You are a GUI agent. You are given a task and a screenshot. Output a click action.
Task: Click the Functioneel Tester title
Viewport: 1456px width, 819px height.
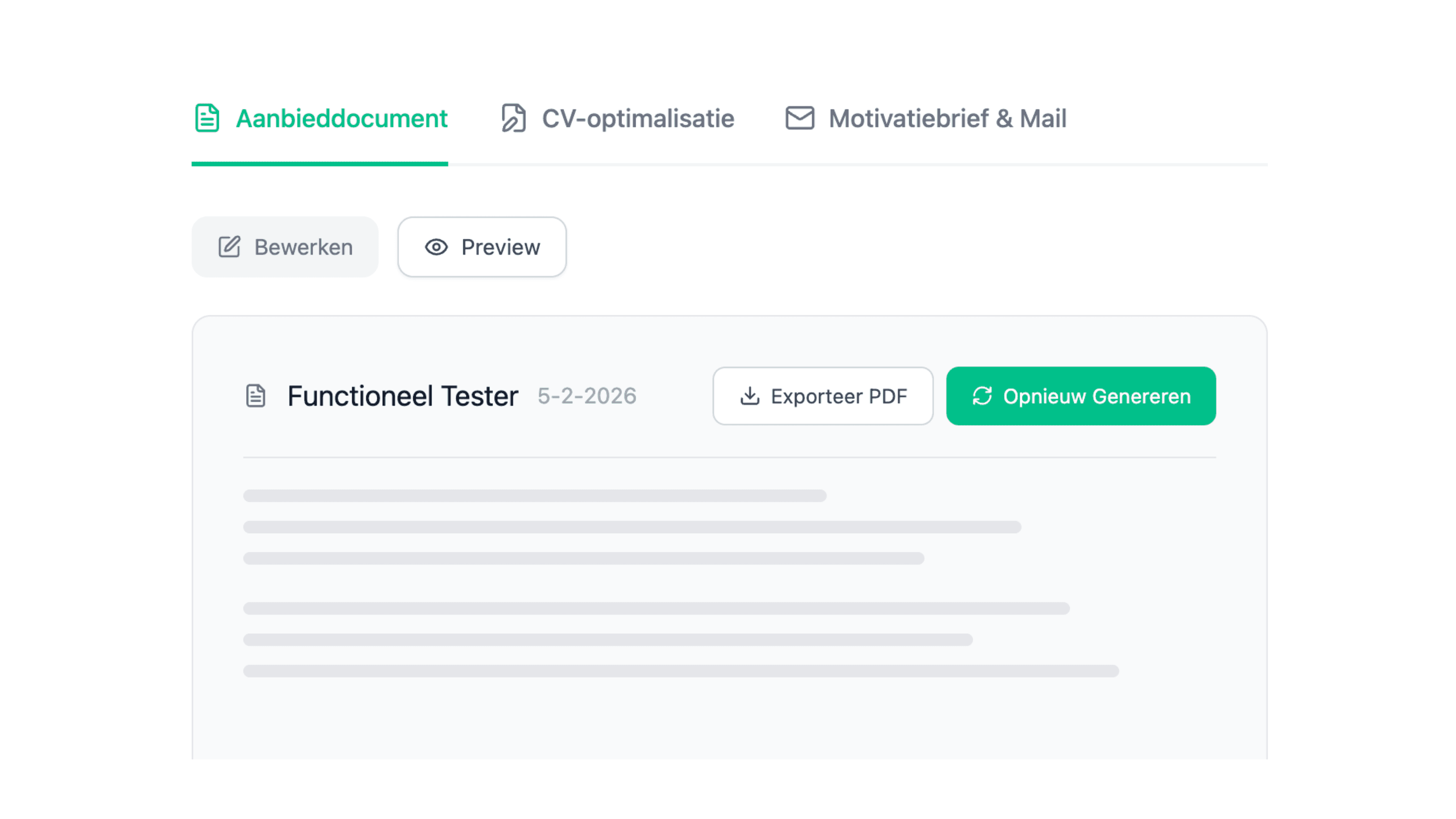402,396
